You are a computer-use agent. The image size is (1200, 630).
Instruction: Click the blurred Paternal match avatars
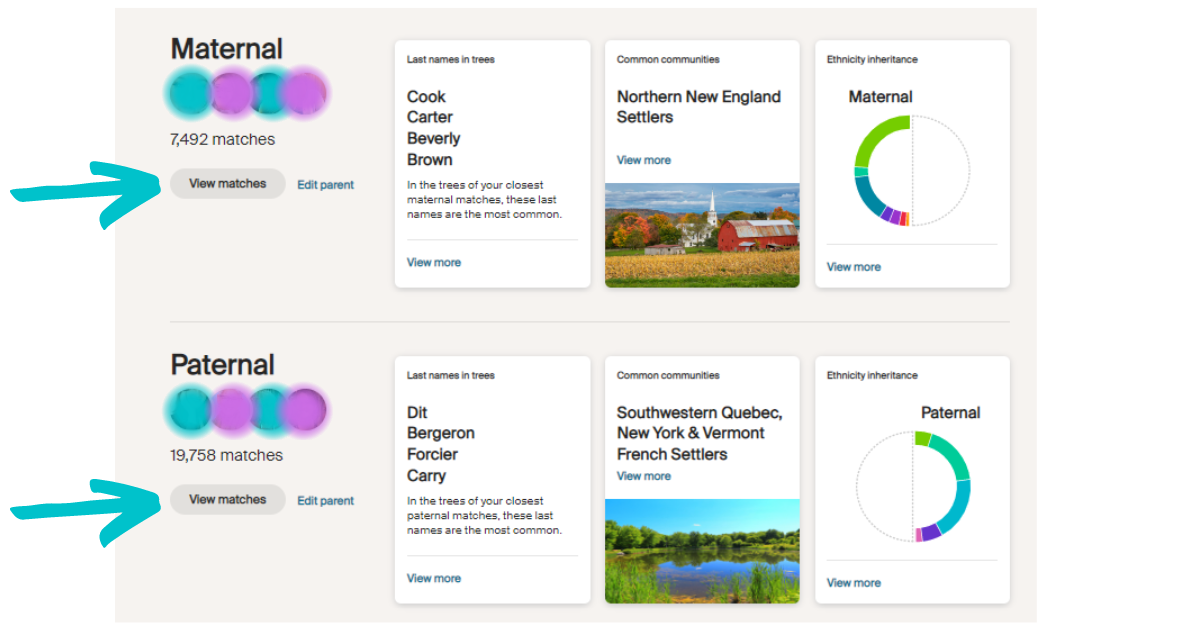tap(246, 409)
